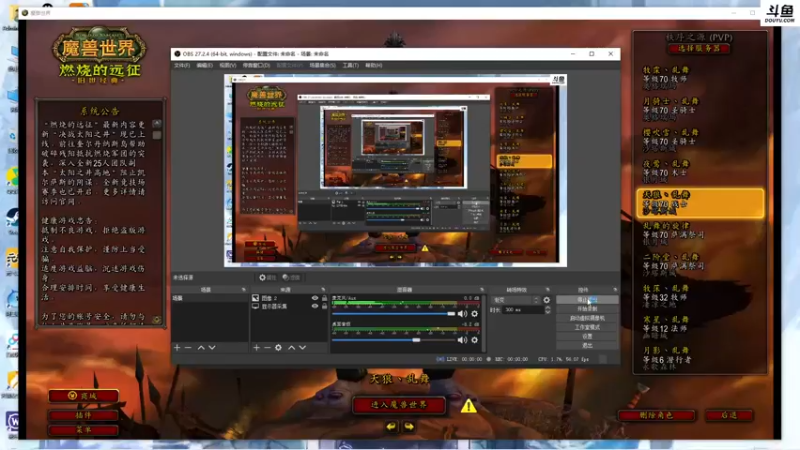Click the 系统公告 panel scrollbar up arrow
The image size is (800, 450).
tap(157, 124)
